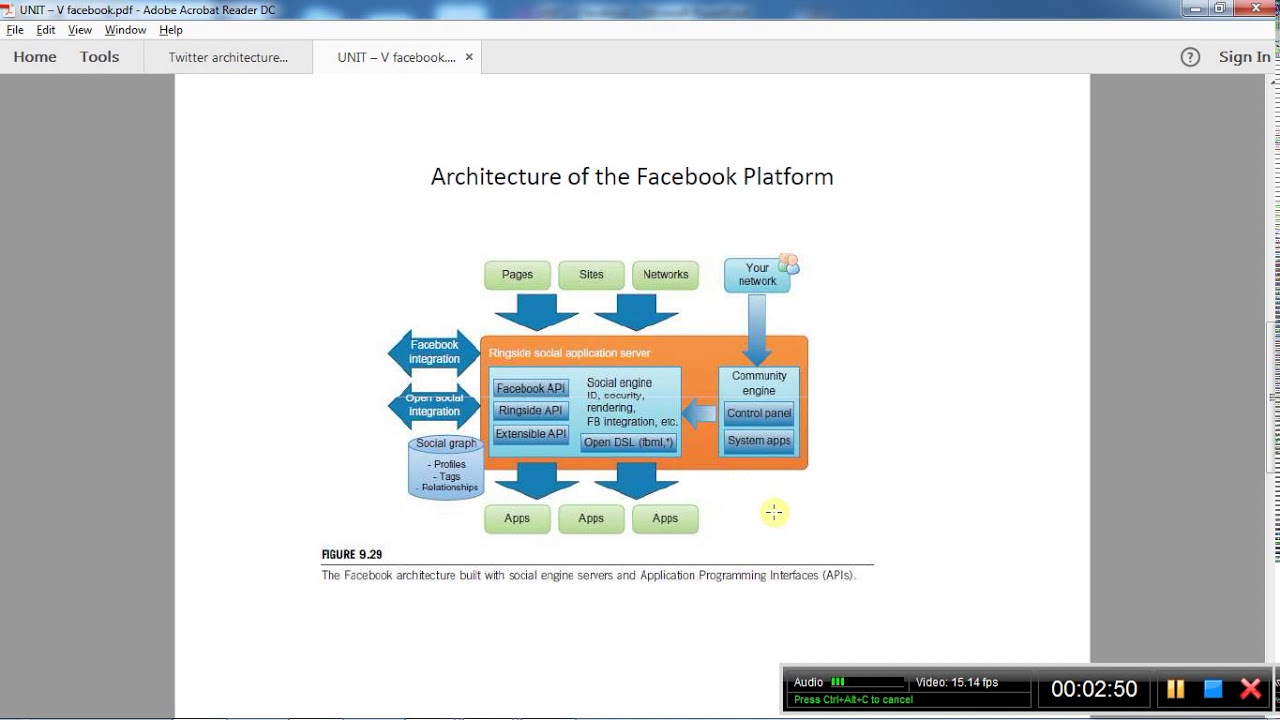This screenshot has width=1280, height=720.
Task: Click the Ringside social application server label
Action: (x=569, y=353)
